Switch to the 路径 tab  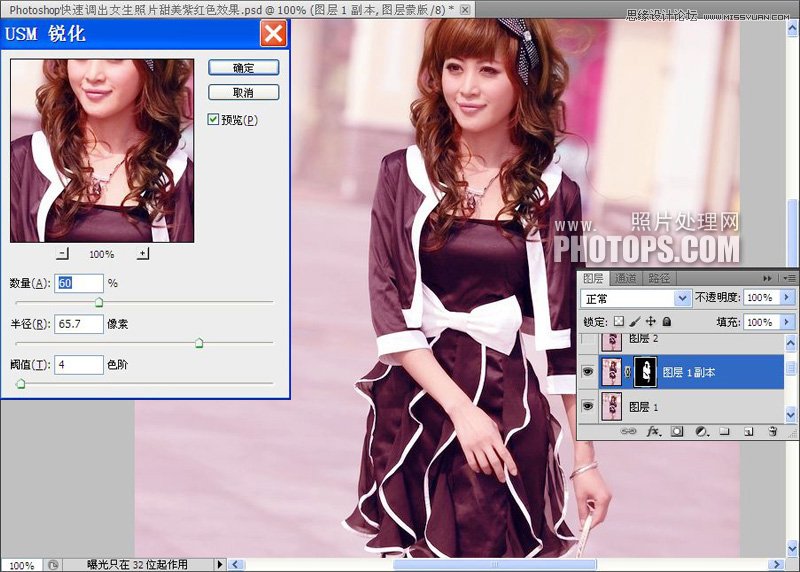[659, 278]
